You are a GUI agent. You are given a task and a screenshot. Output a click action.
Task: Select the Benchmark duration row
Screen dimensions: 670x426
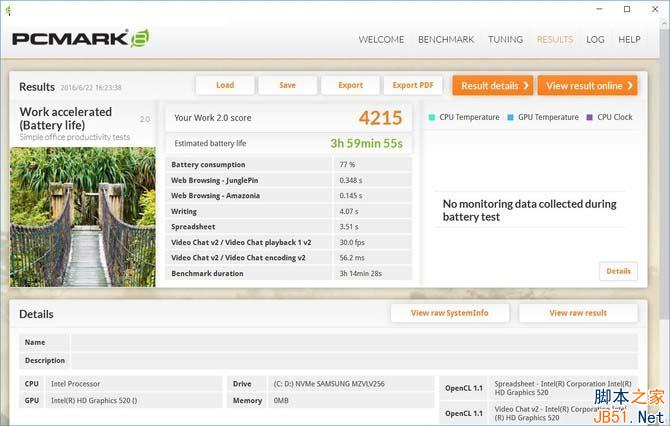289,273
